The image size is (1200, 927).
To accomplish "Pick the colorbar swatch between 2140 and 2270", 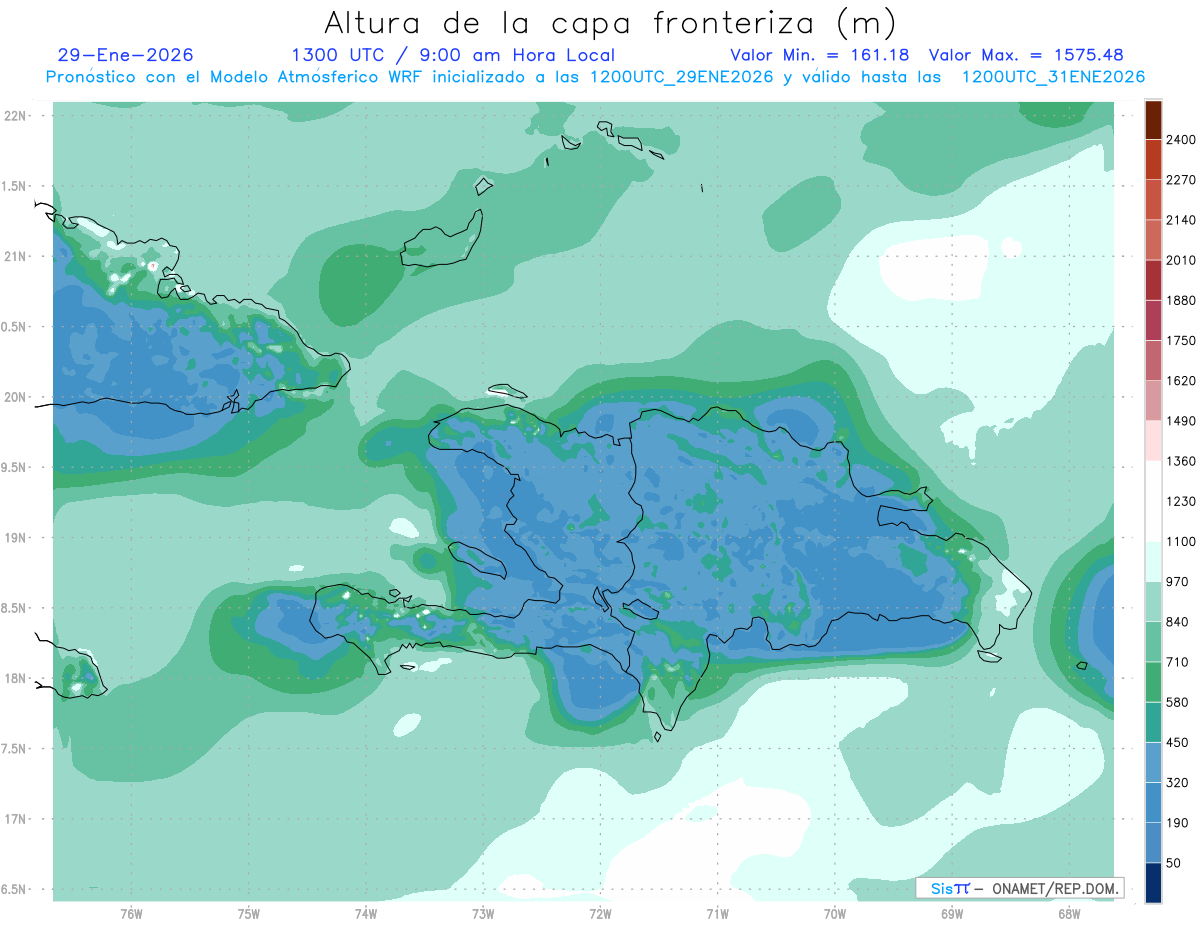I will [x=1153, y=200].
